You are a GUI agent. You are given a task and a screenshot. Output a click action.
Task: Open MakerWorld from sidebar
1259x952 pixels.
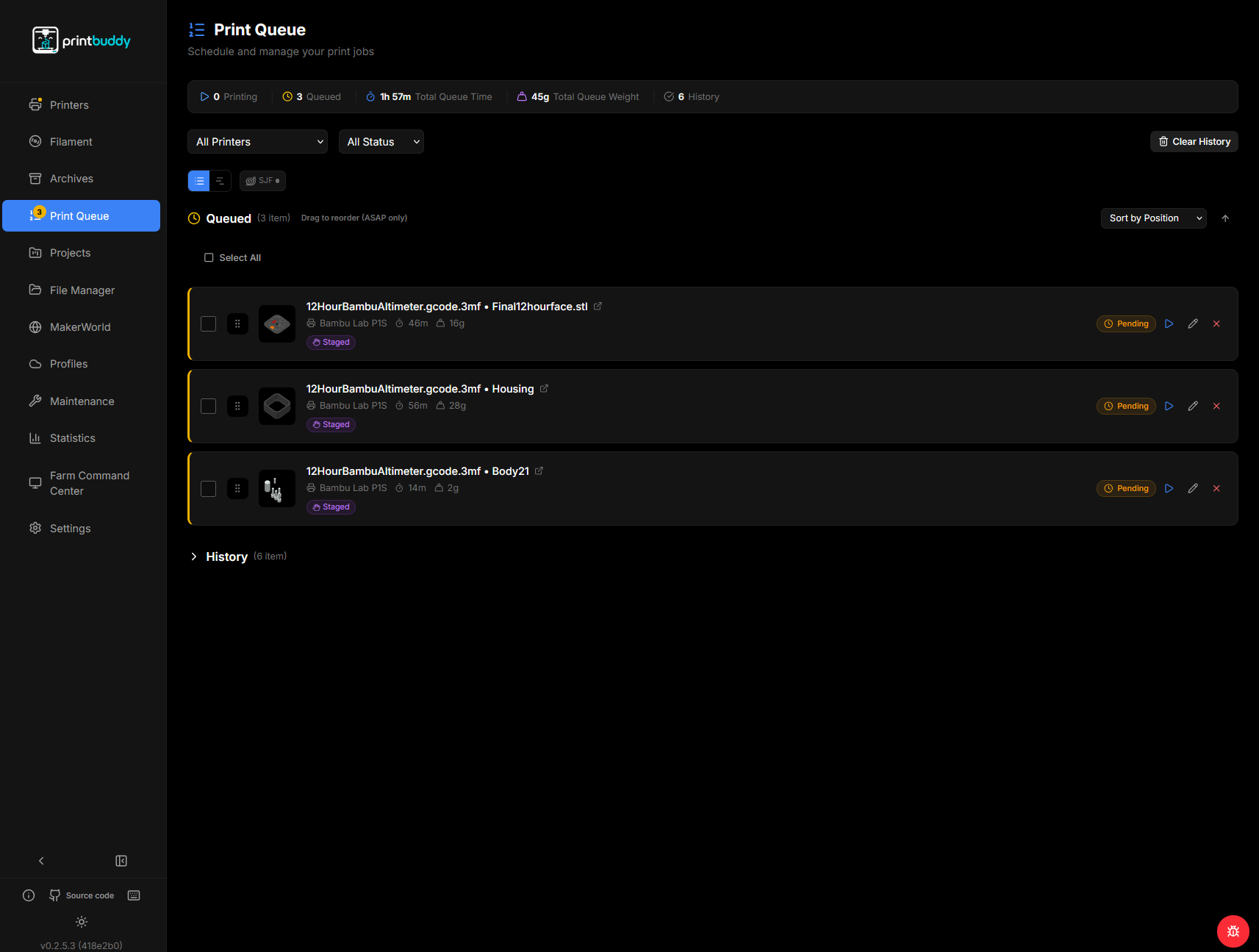click(81, 327)
